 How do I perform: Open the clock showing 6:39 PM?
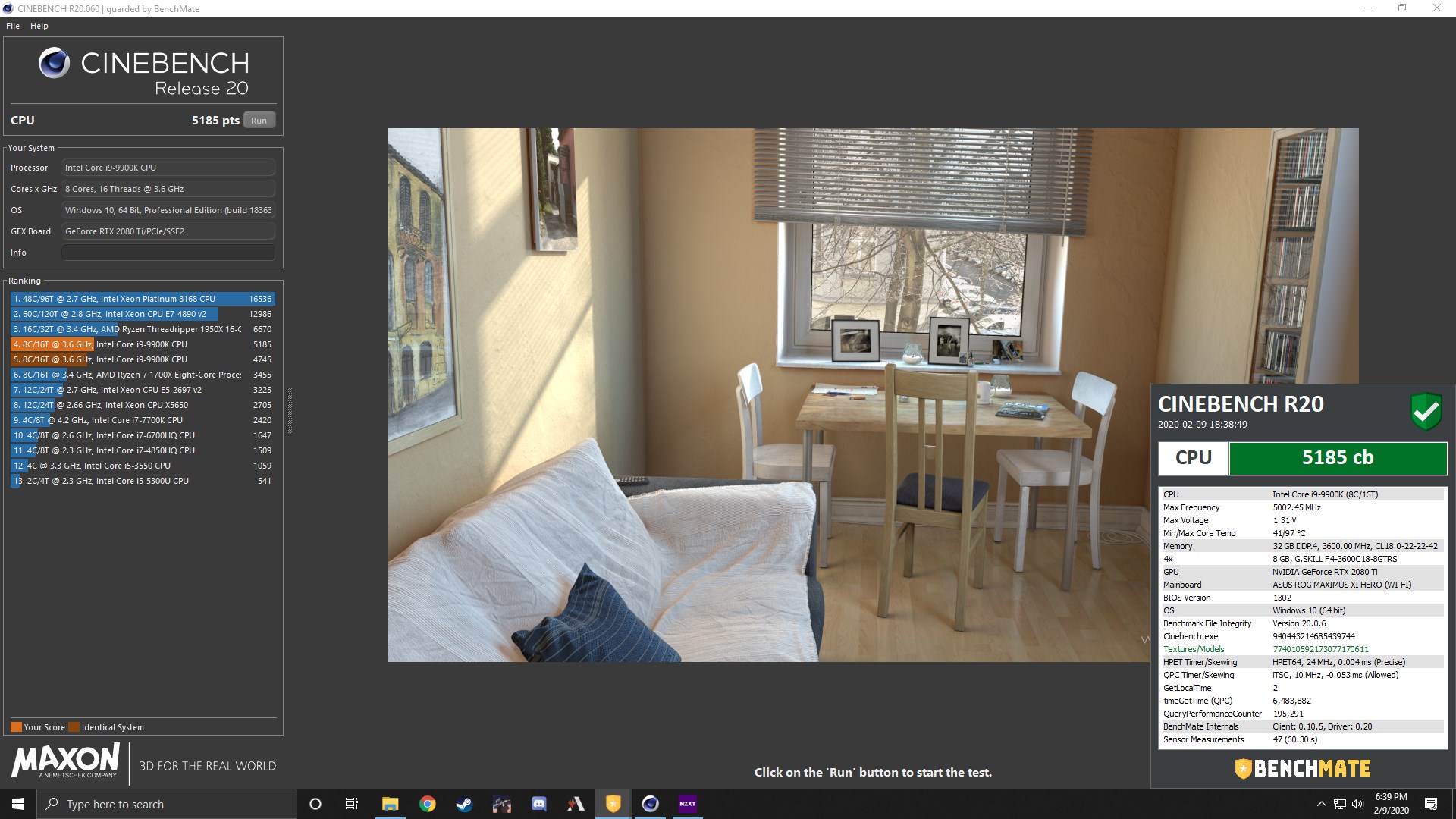pos(1391,804)
